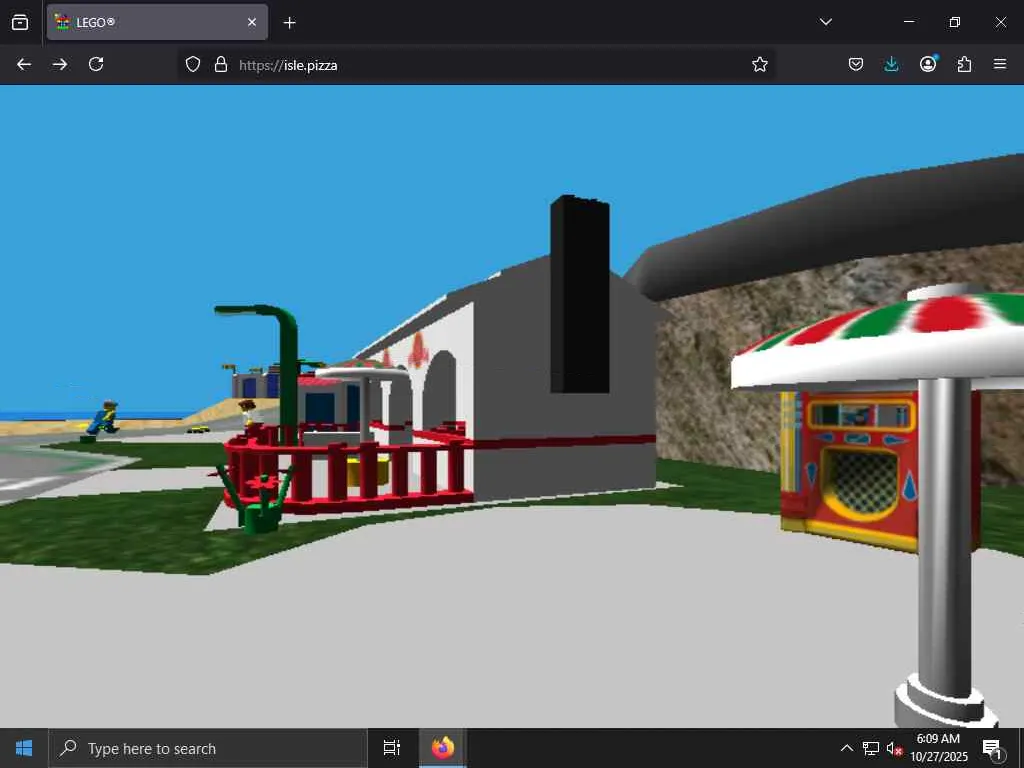
Task: Open the Firefox application menu
Action: point(1000,64)
